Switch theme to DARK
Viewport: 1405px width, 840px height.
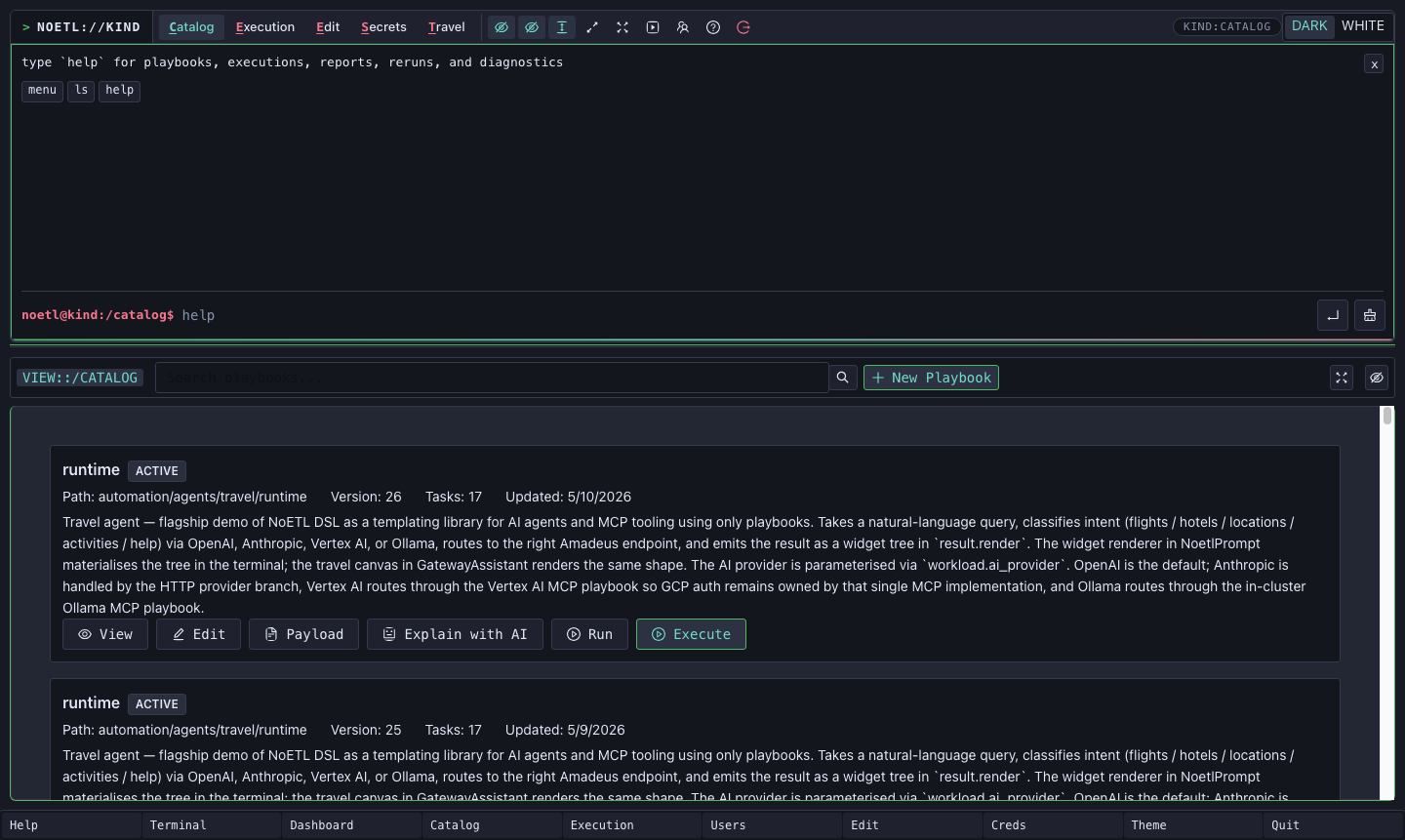coord(1309,26)
